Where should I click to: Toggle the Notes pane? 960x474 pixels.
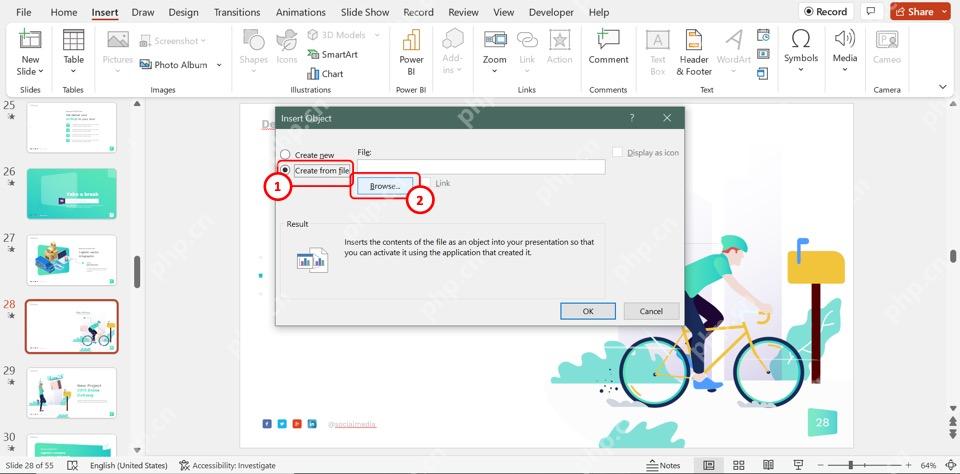[x=664, y=465]
